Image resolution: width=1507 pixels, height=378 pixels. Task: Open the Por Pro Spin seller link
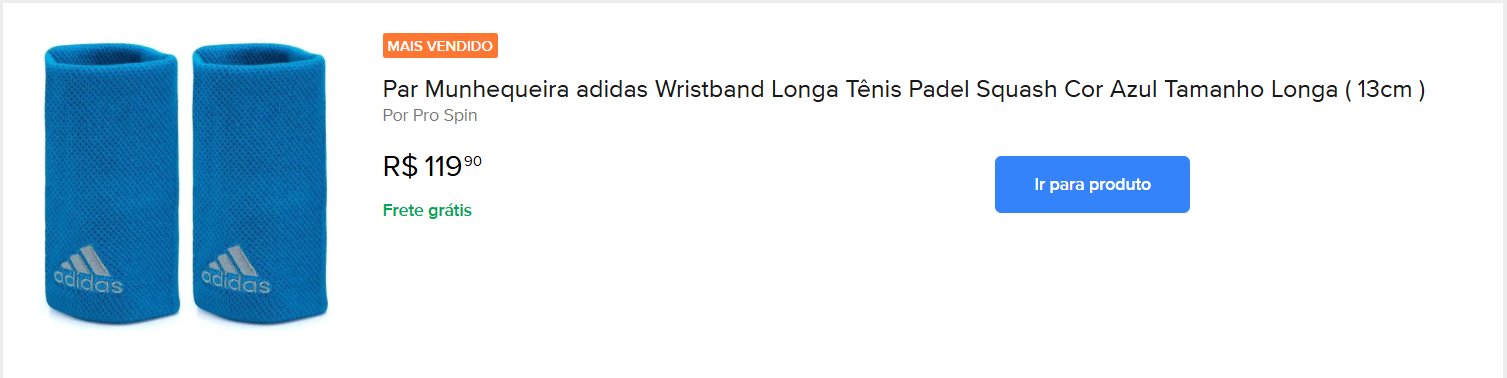click(x=430, y=115)
